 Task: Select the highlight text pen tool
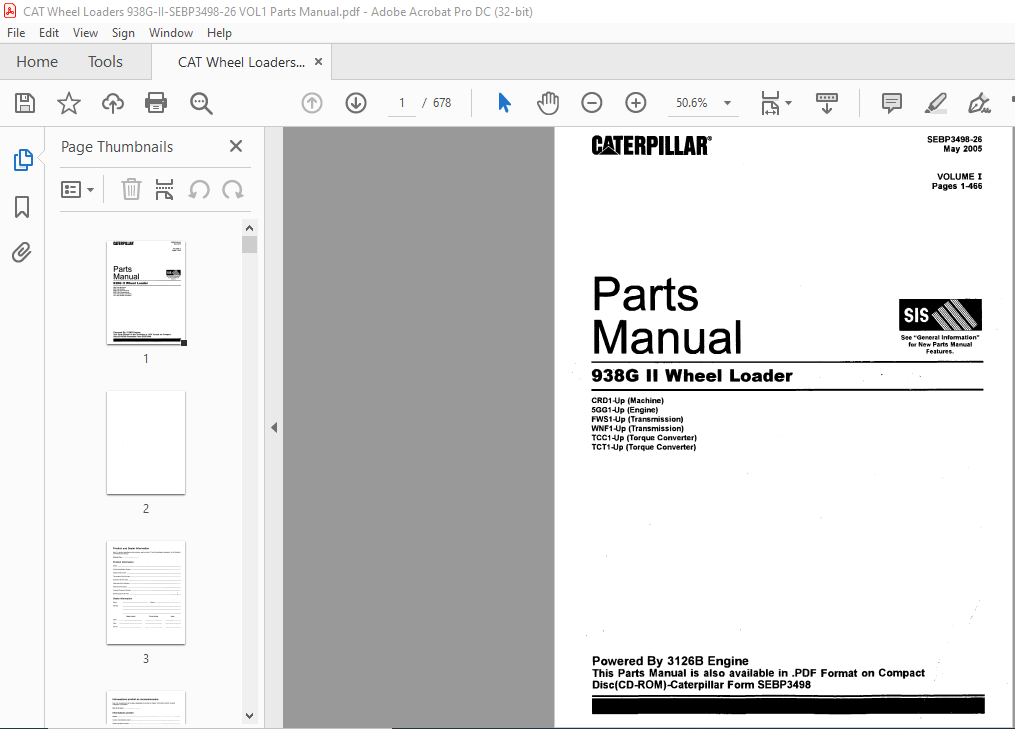pos(935,103)
